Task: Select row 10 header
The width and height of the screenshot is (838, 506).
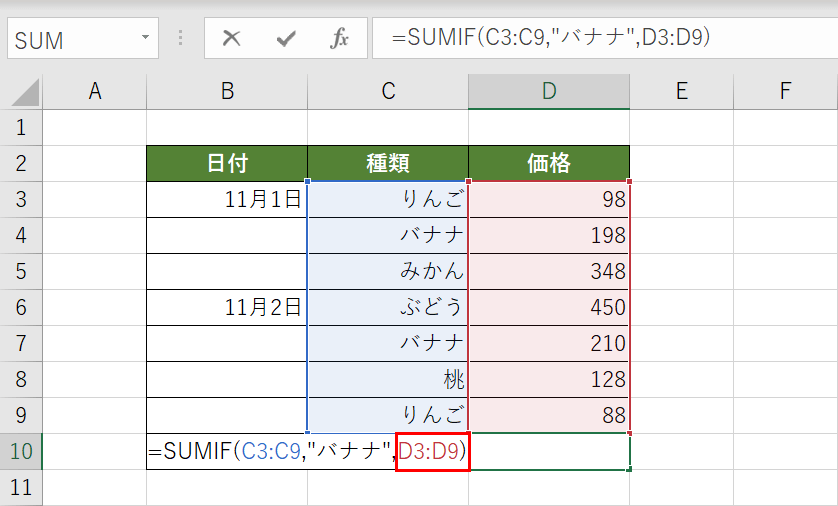Action: (x=21, y=451)
